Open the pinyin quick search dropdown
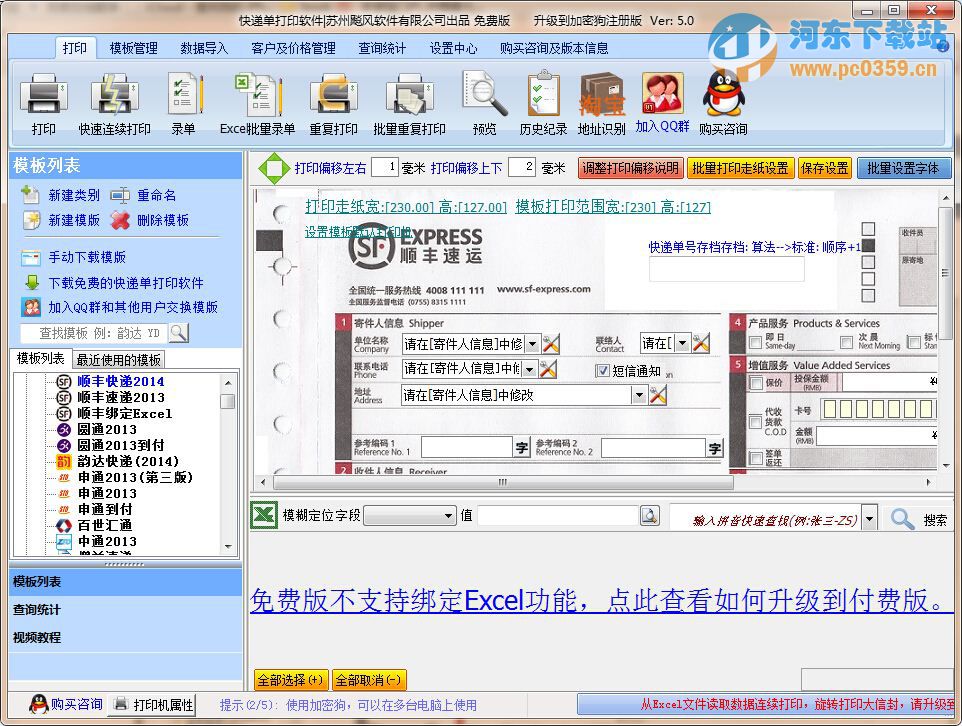The width and height of the screenshot is (962, 726). tap(869, 519)
